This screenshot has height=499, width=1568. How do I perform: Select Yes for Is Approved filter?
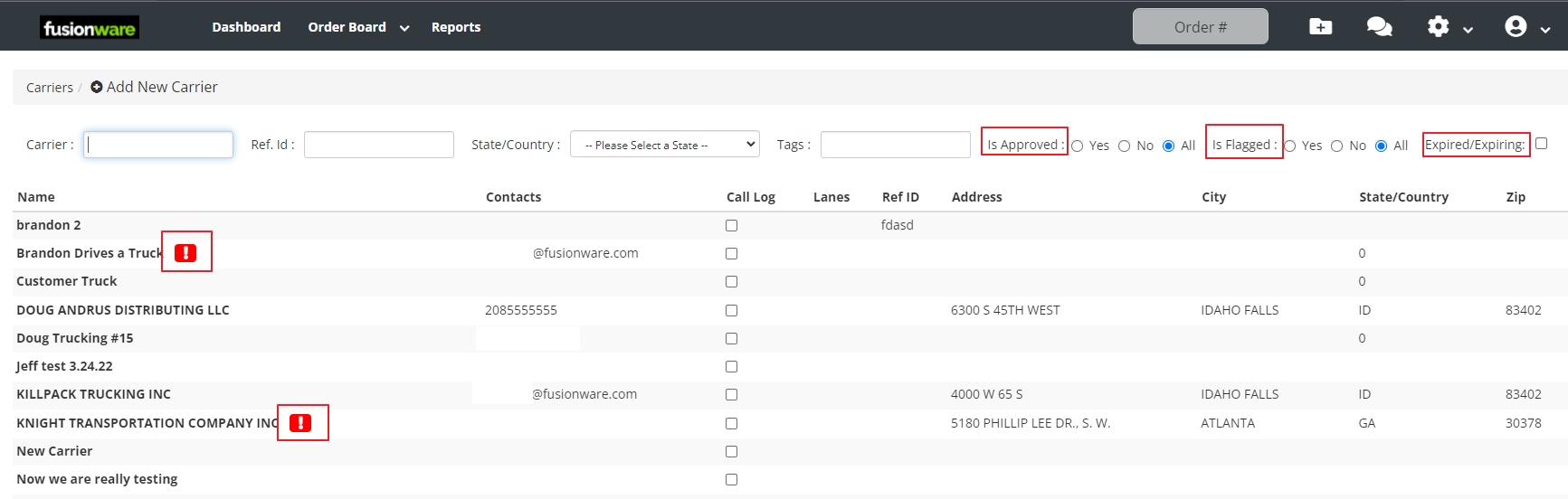[x=1078, y=146]
